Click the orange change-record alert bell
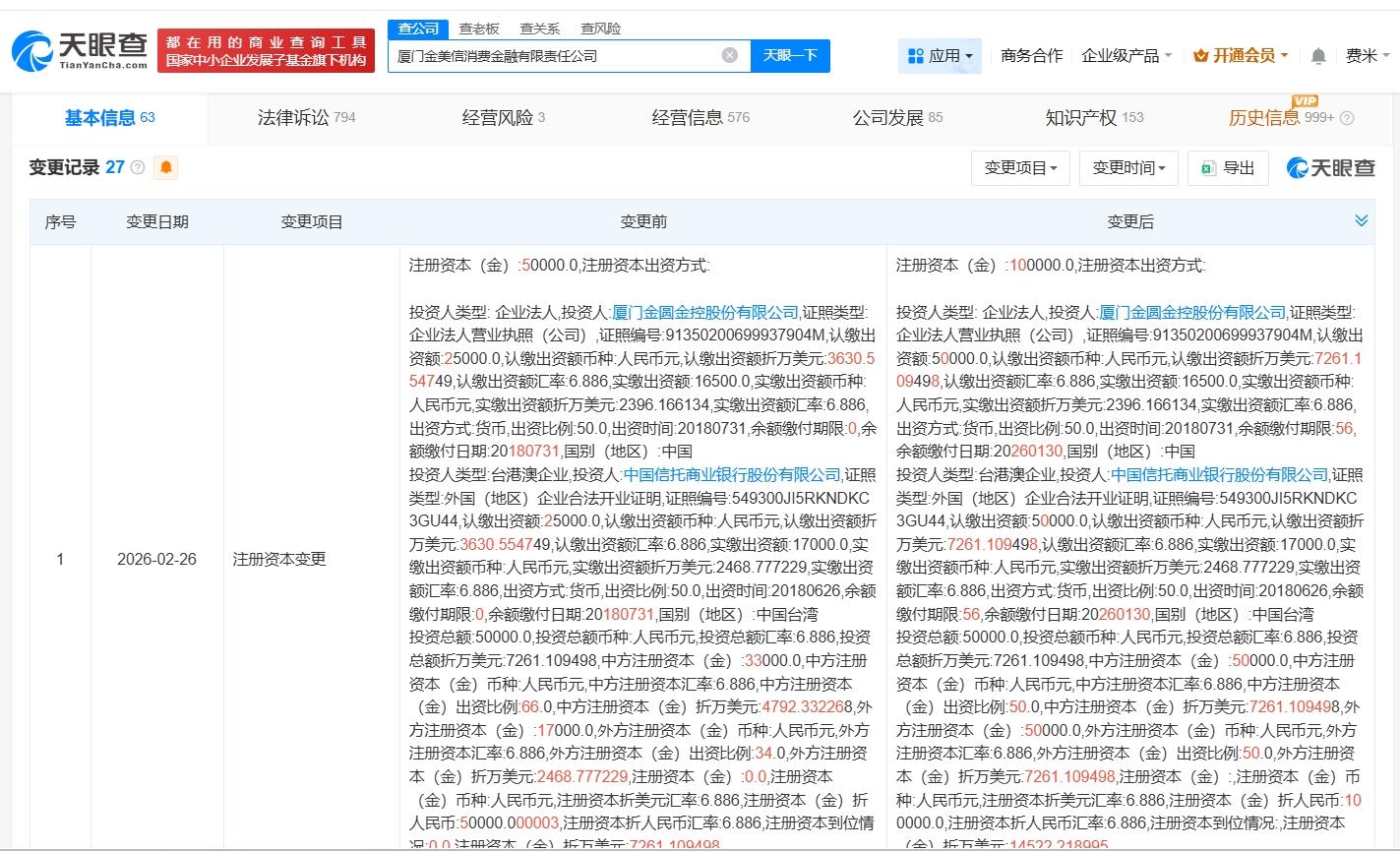 [x=166, y=167]
